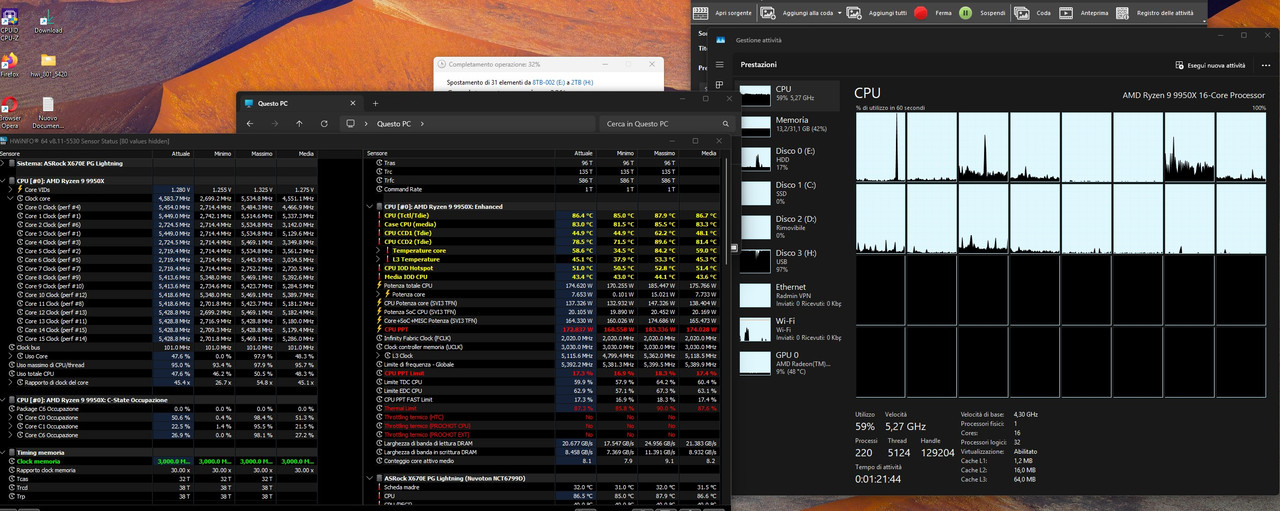The image size is (1280, 511).
Task: Select CPU in the Prestazioni list
Action: click(x=788, y=97)
